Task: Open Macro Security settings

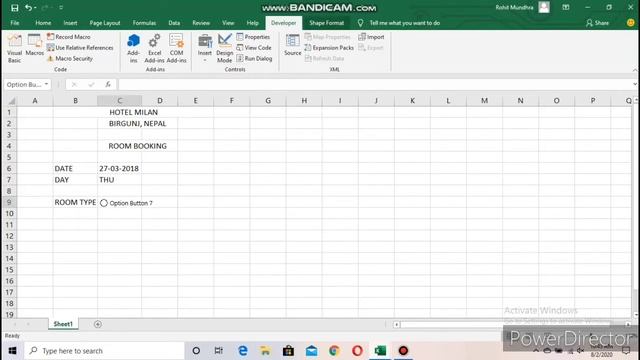Action: [x=70, y=58]
